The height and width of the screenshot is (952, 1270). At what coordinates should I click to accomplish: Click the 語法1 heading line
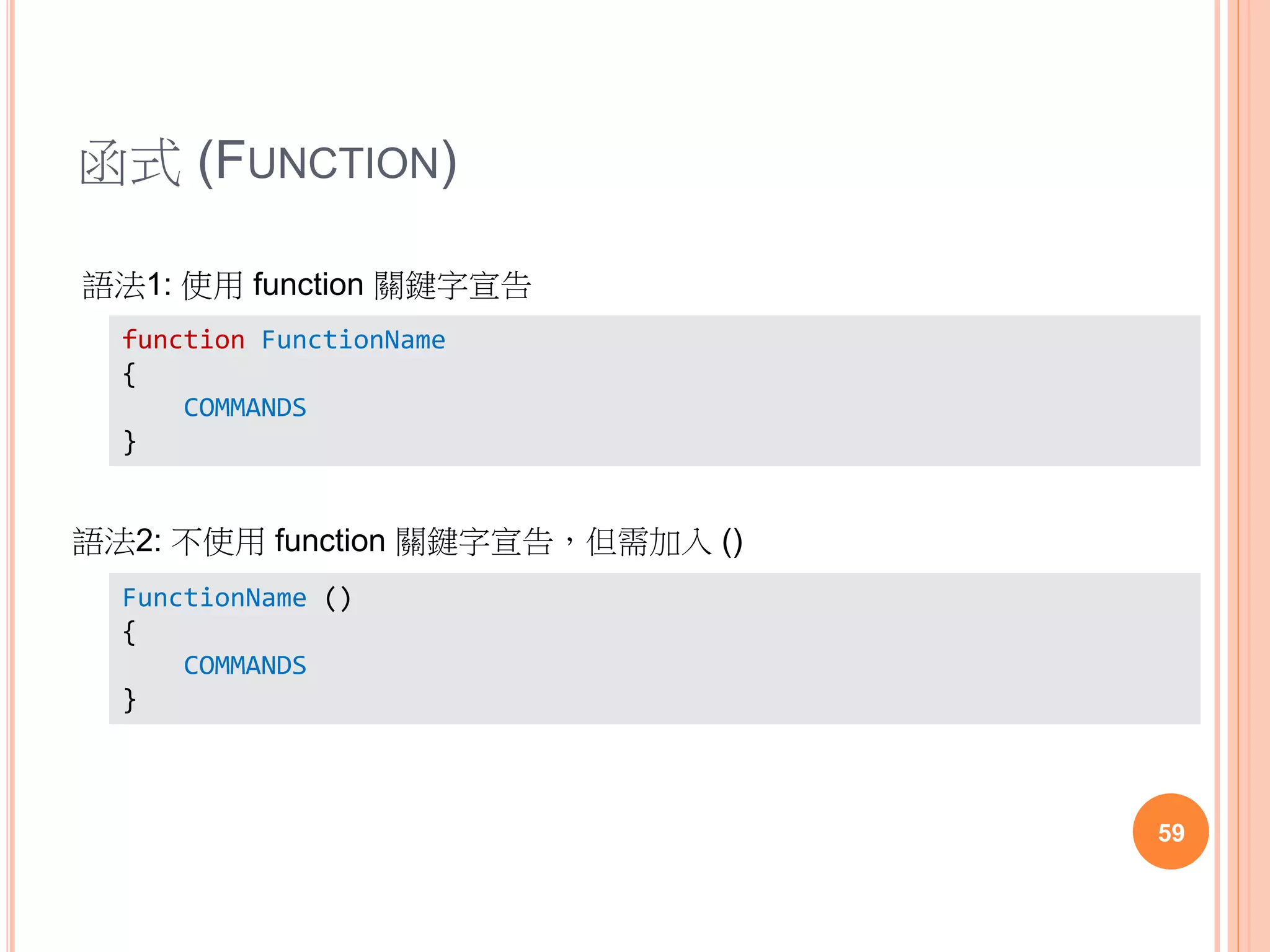[306, 286]
